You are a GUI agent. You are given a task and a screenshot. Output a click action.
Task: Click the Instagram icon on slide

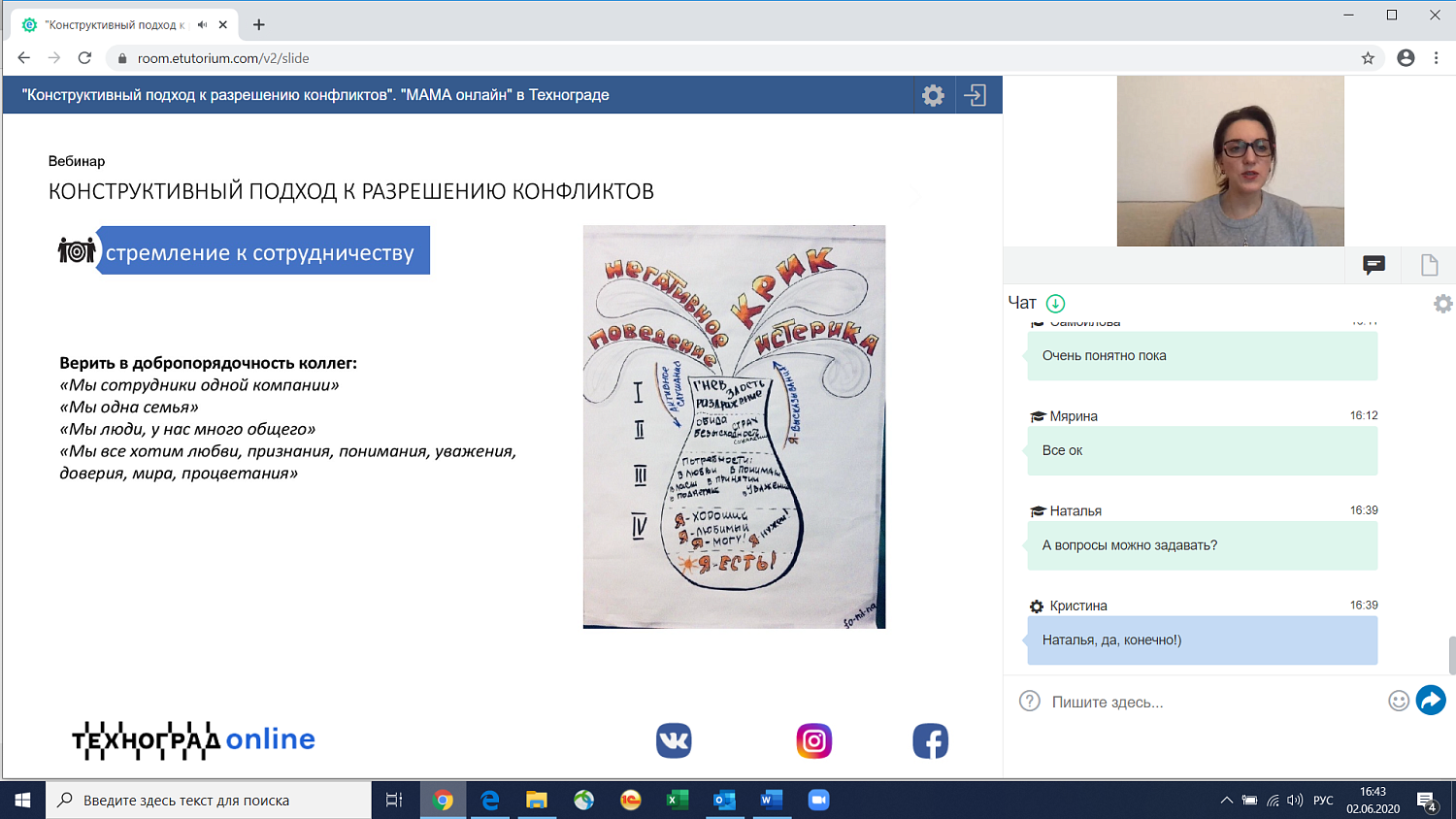813,741
